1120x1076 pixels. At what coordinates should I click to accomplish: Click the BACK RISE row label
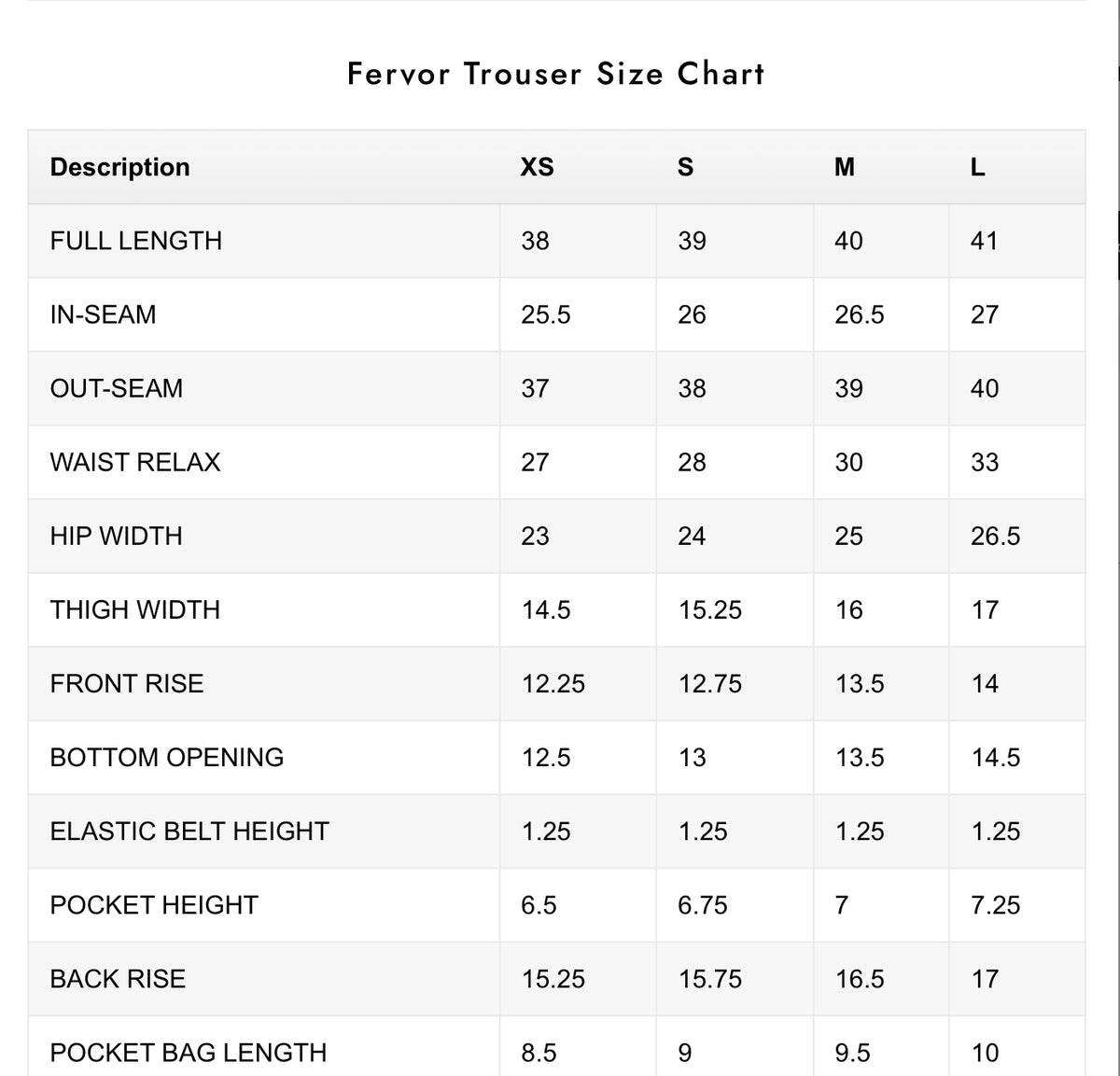118,978
